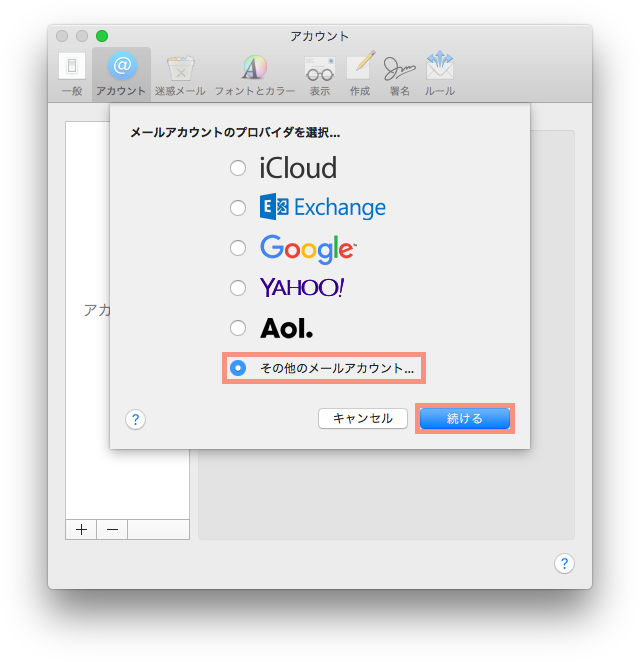This screenshot has height=662, width=640.
Task: Select the Exchange radio button
Action: tap(238, 208)
